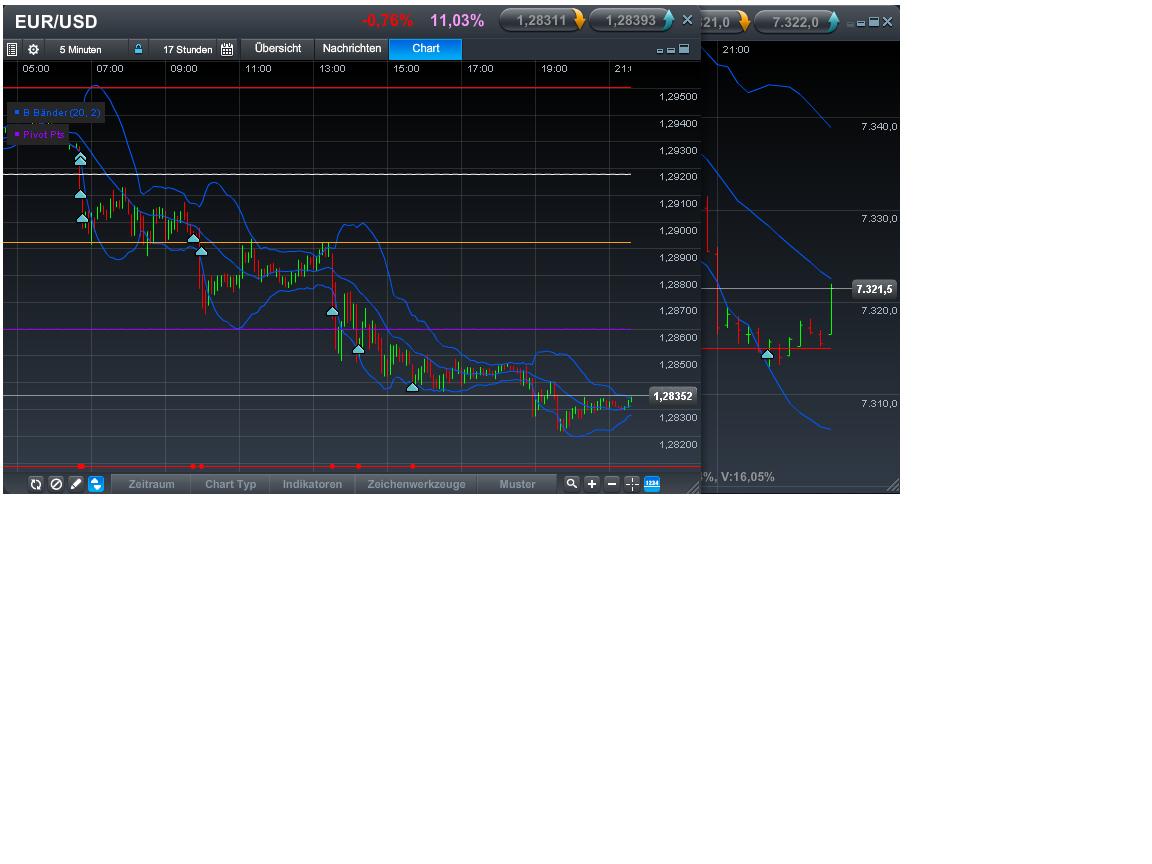Open the Indikatoren menu
The height and width of the screenshot is (864, 1152).
click(312, 484)
